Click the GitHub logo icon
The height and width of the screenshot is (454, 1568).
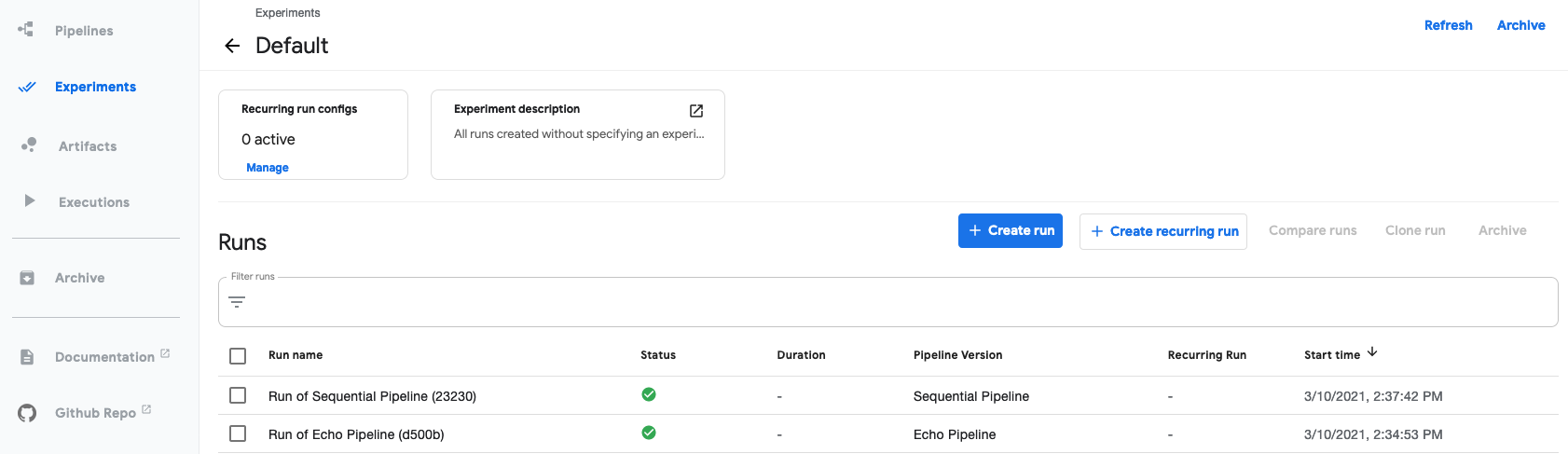[x=27, y=413]
